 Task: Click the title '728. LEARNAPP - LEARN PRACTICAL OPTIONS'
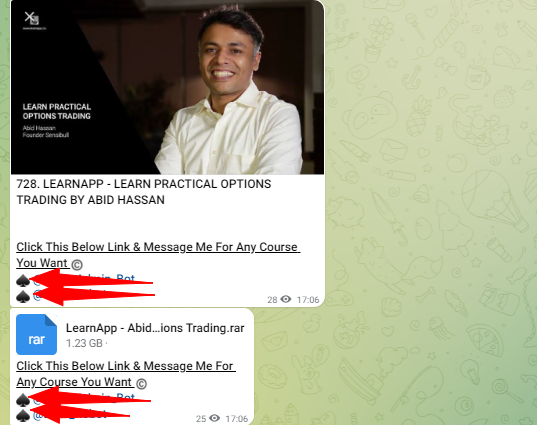(144, 184)
